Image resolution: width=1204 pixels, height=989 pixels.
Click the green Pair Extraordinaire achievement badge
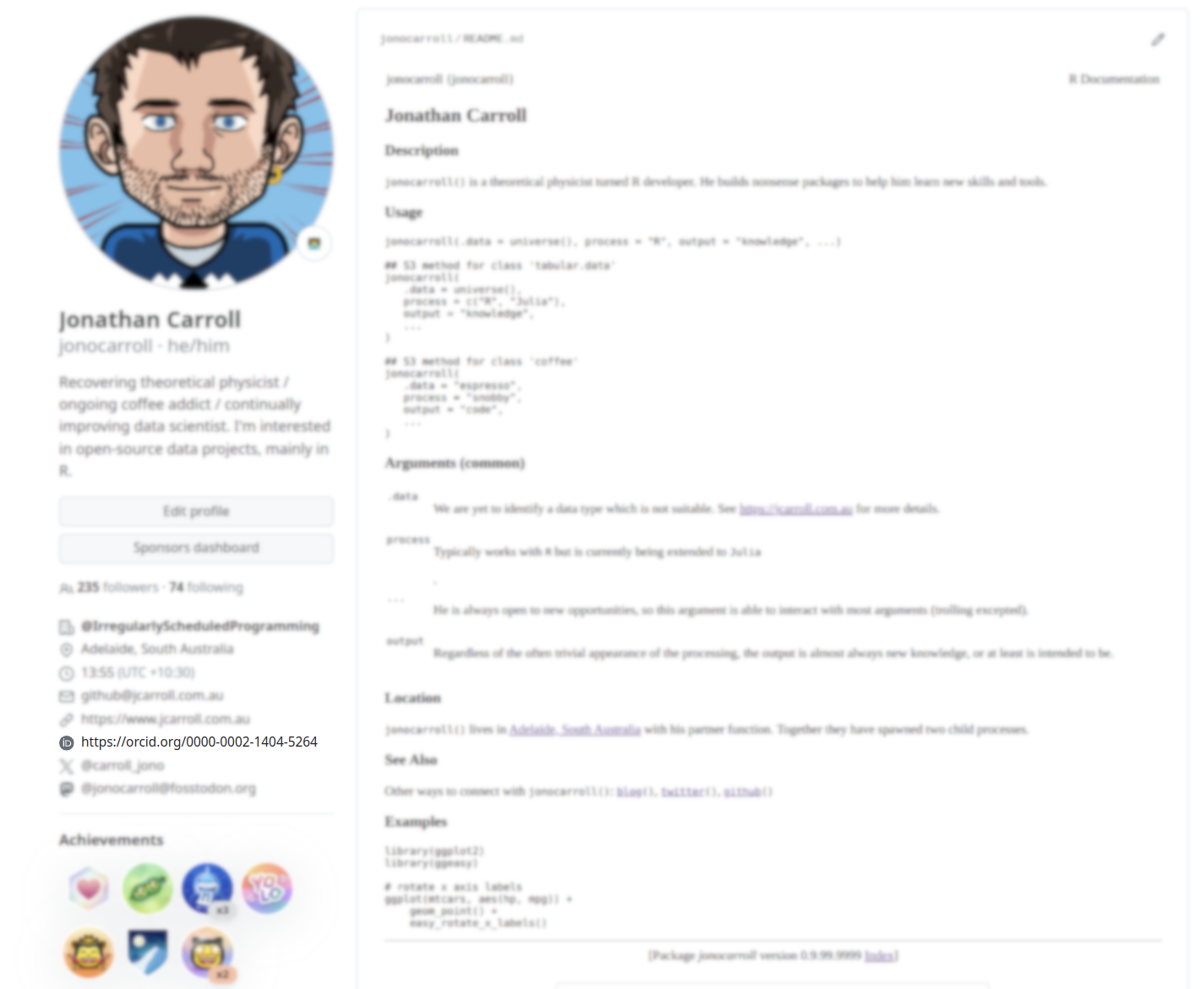point(148,888)
